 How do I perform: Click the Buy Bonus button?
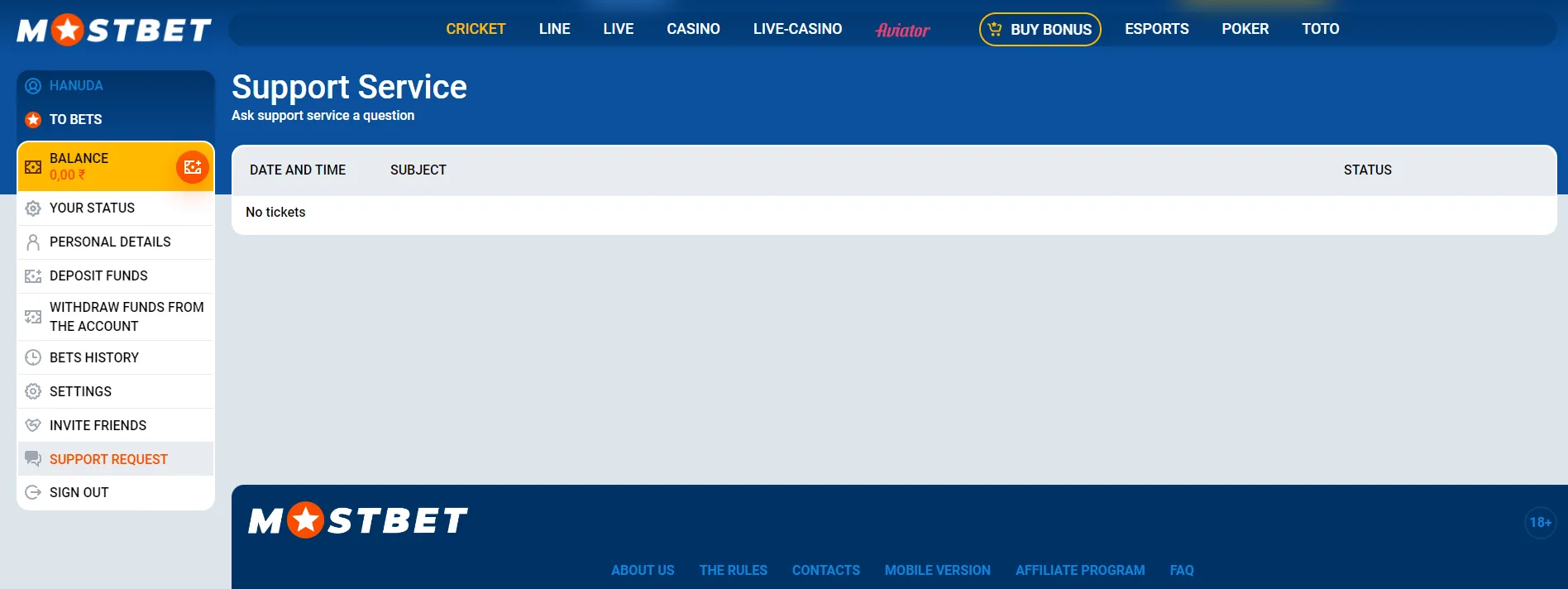(x=1040, y=30)
